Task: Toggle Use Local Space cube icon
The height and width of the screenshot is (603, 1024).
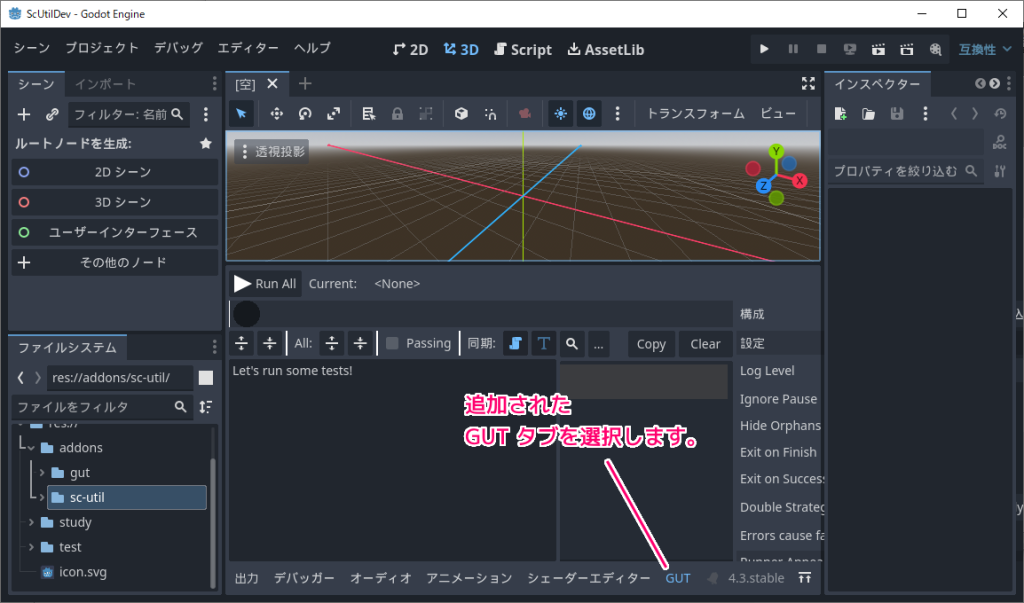Action: [x=461, y=114]
